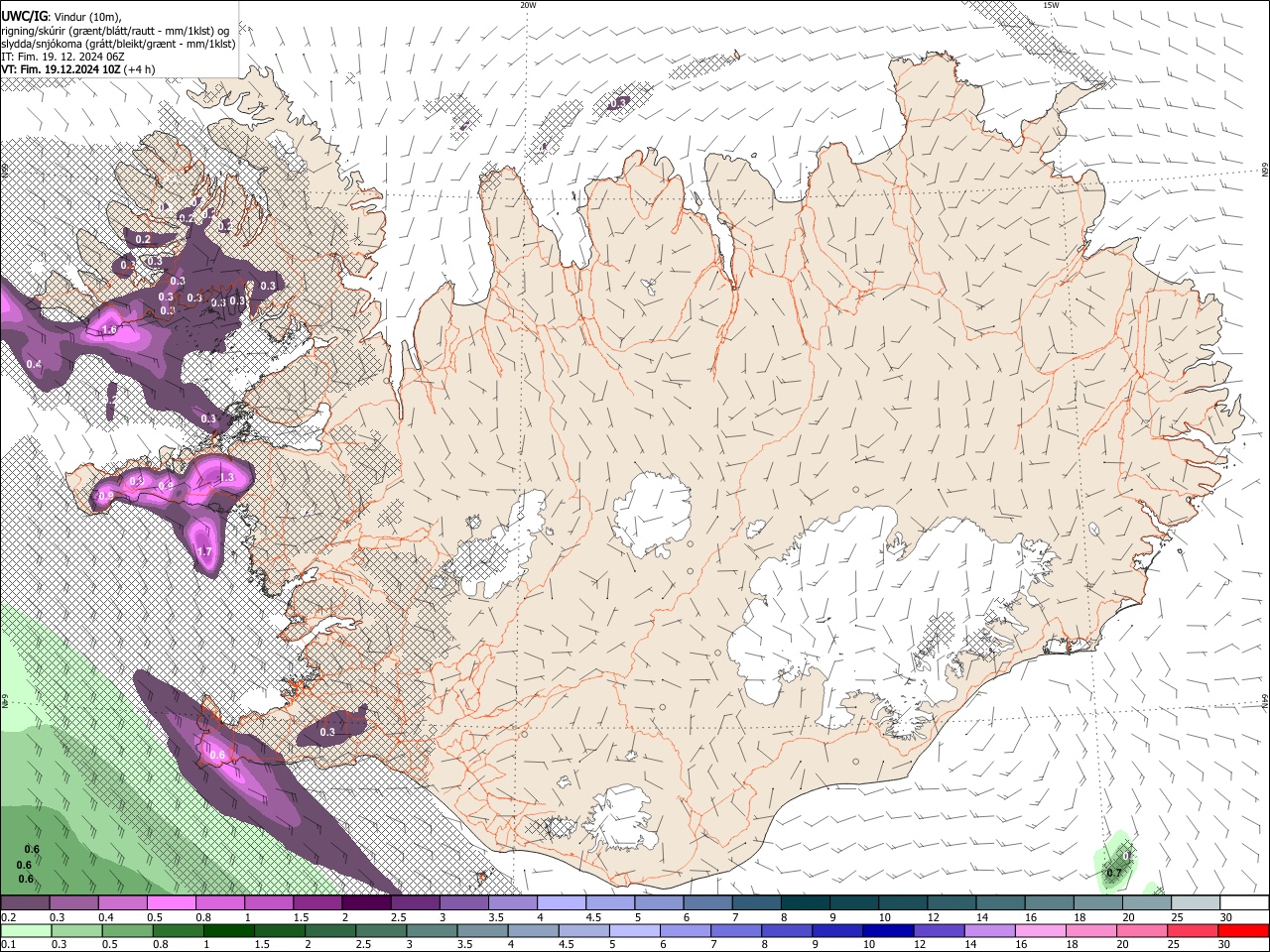Click the red bottom-row legend swatch at 30
1270x952 pixels.
point(1242,931)
